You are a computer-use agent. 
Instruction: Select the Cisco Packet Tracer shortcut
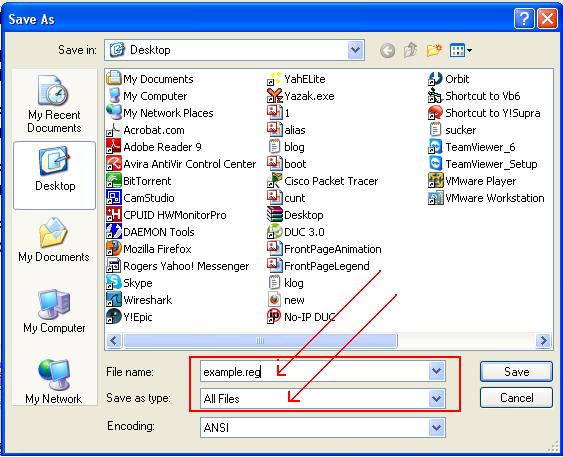click(x=323, y=181)
